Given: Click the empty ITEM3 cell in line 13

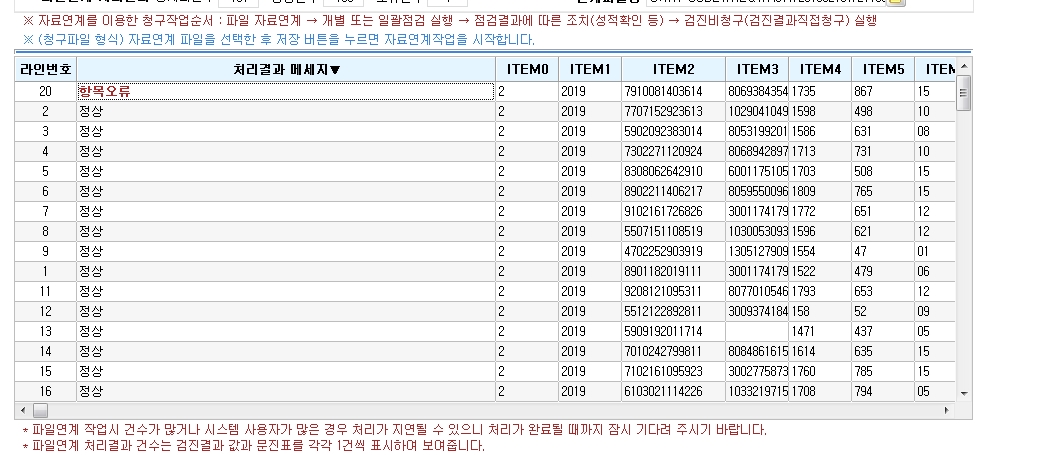Looking at the screenshot, I should (x=757, y=331).
